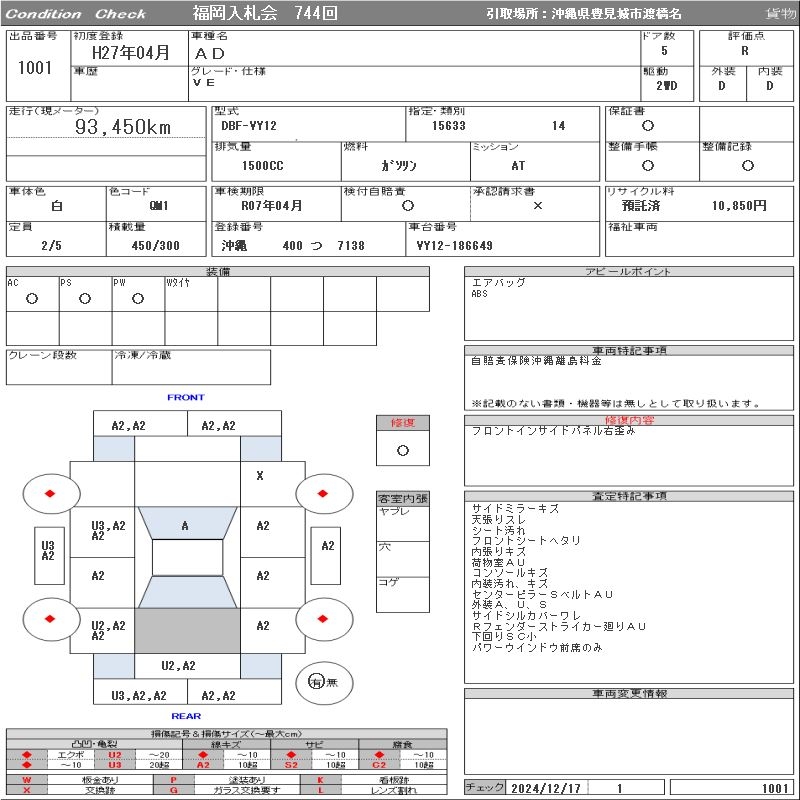Click the 保証書 warranty circle mark
This screenshot has height=800, width=800.
(x=648, y=126)
